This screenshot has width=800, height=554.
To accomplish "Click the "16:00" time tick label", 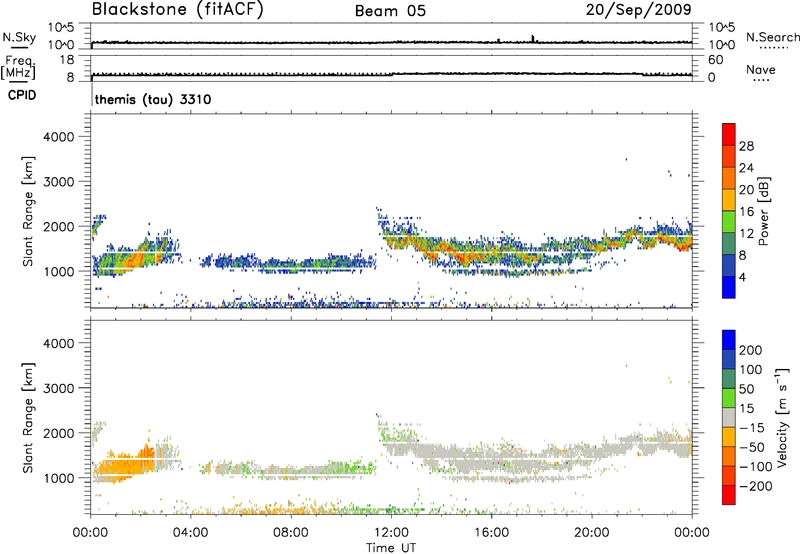I will pos(491,533).
